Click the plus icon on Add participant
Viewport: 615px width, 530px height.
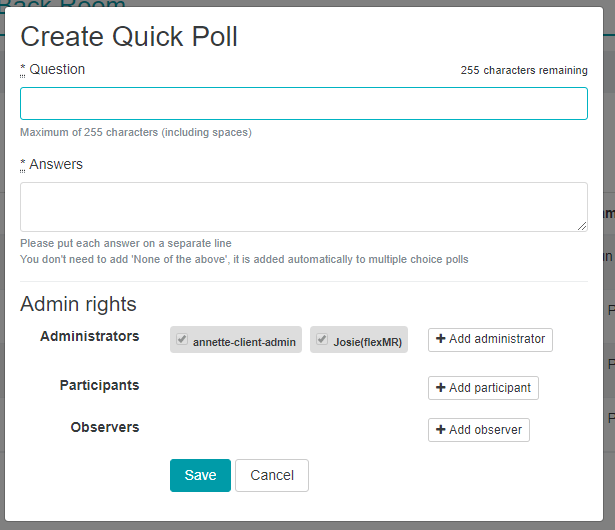(440, 388)
